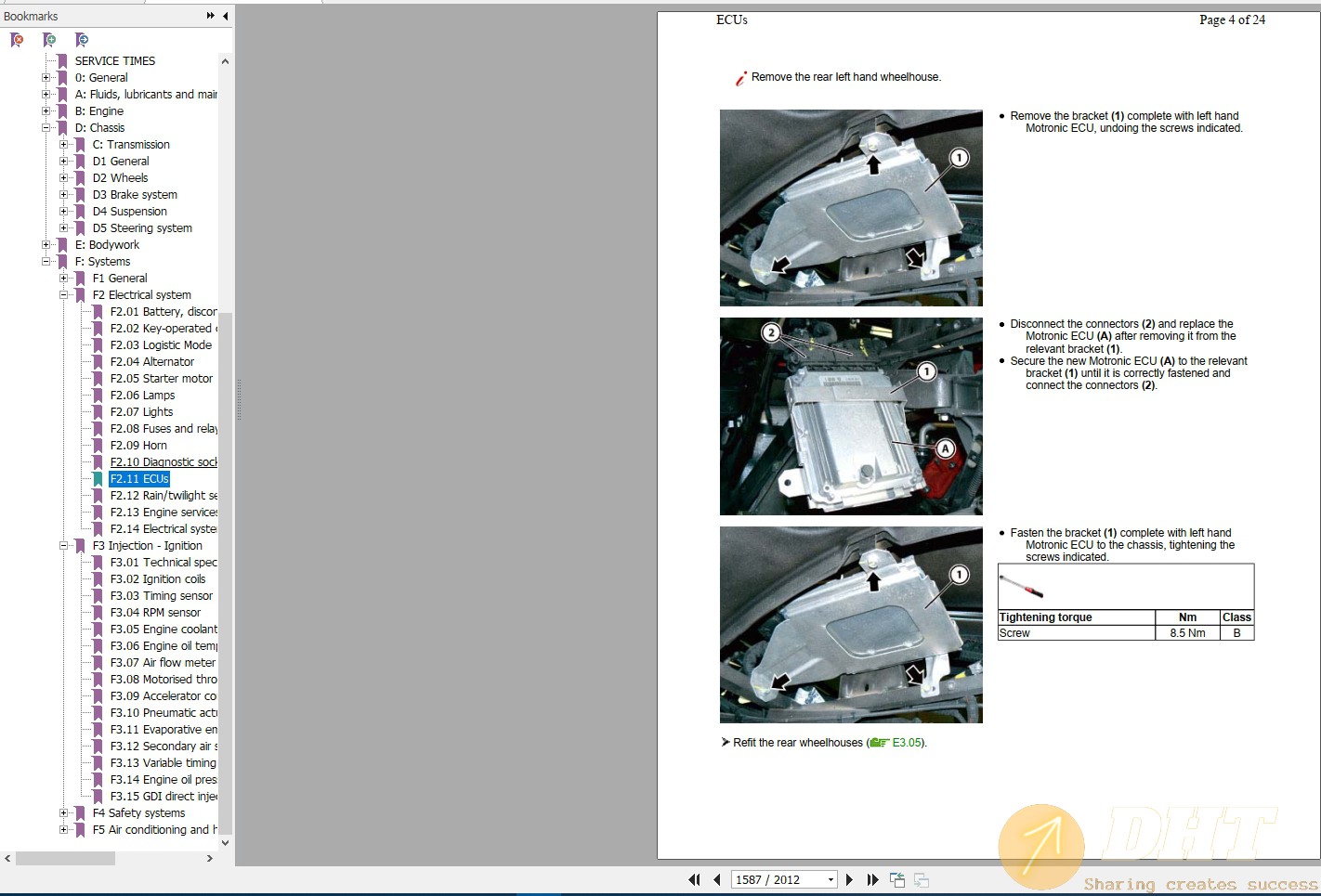Jump to the last page
The width and height of the screenshot is (1321, 896).
tap(872, 879)
